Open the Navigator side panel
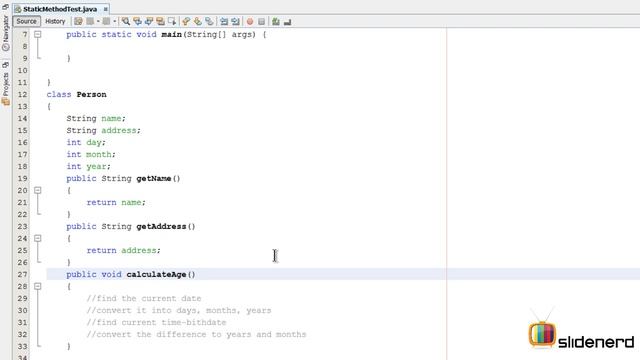Image resolution: width=640 pixels, height=360 pixels. pyautogui.click(x=6, y=33)
